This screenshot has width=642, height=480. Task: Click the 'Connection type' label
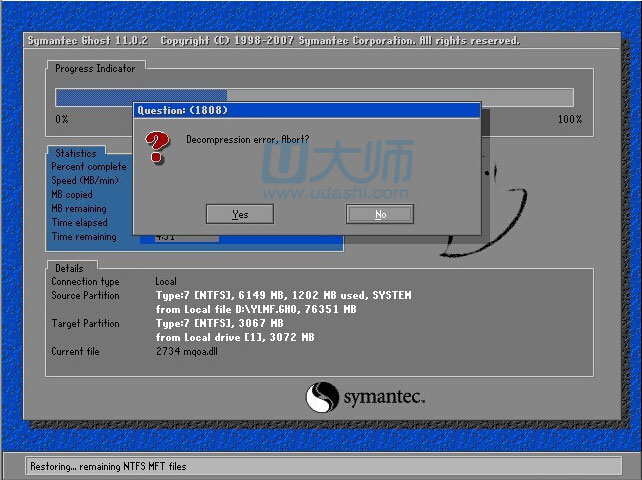85,281
